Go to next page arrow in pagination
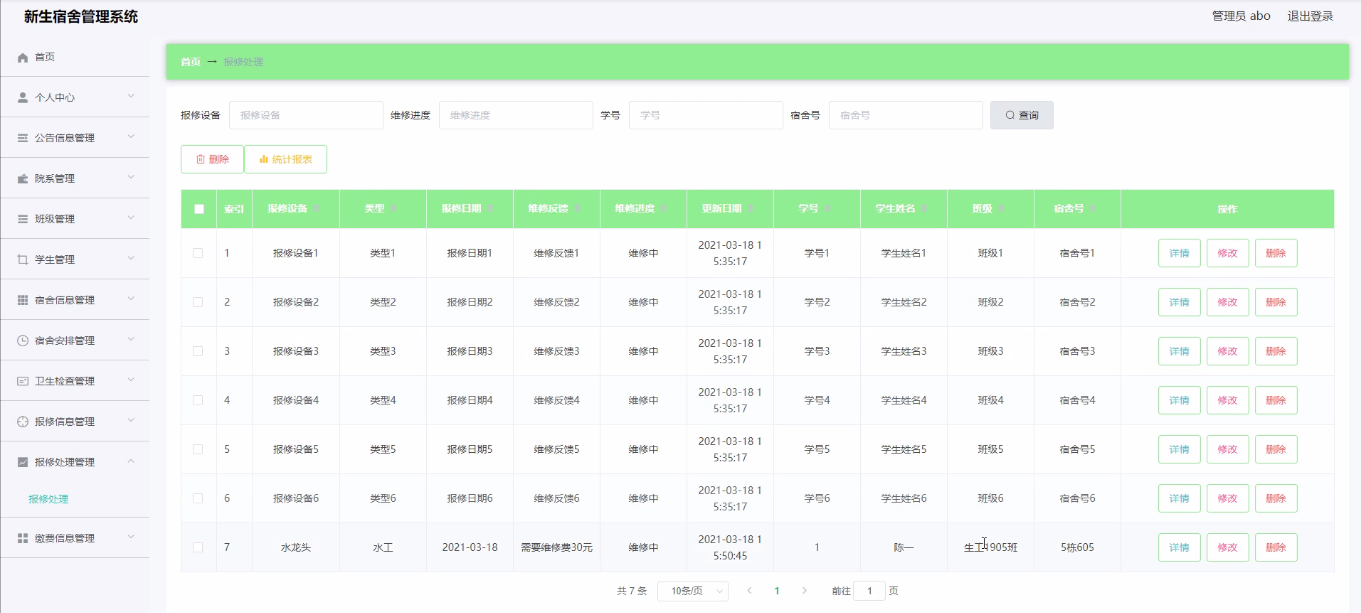Viewport: 1361px width, 613px height. pos(805,591)
